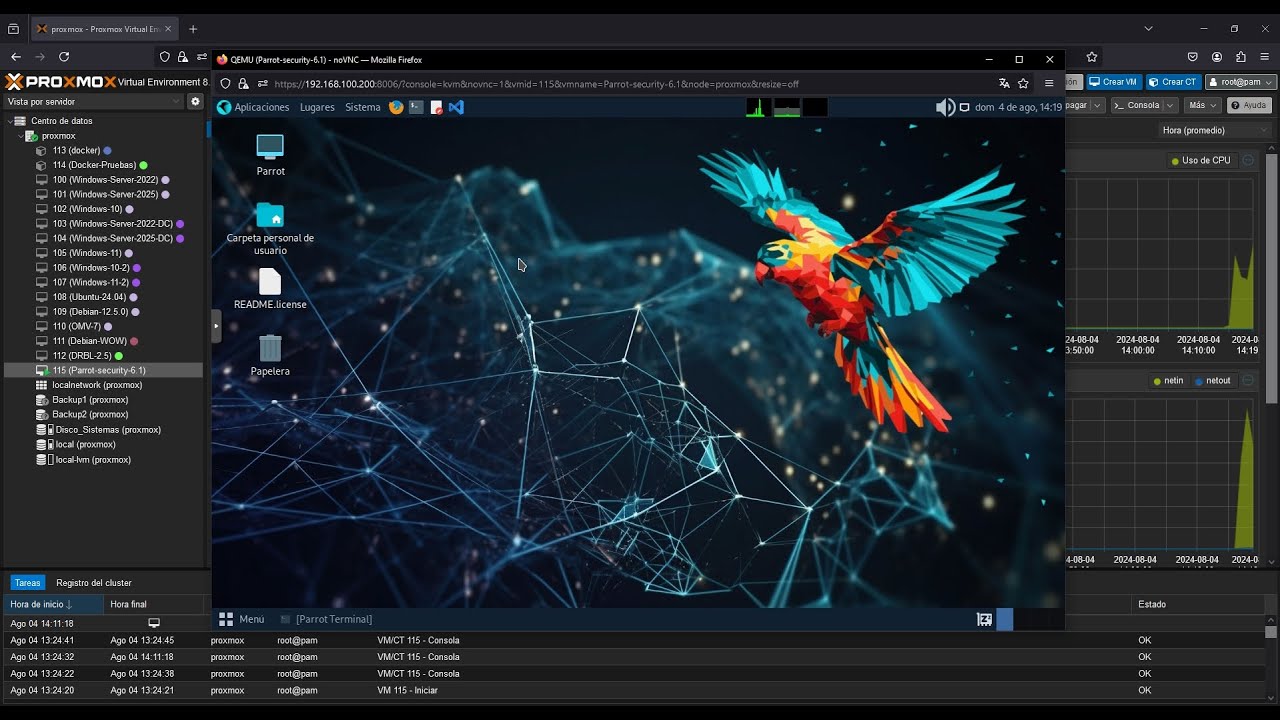Sort by Hora de inicio column header
The width and height of the screenshot is (1280, 720).
53,604
